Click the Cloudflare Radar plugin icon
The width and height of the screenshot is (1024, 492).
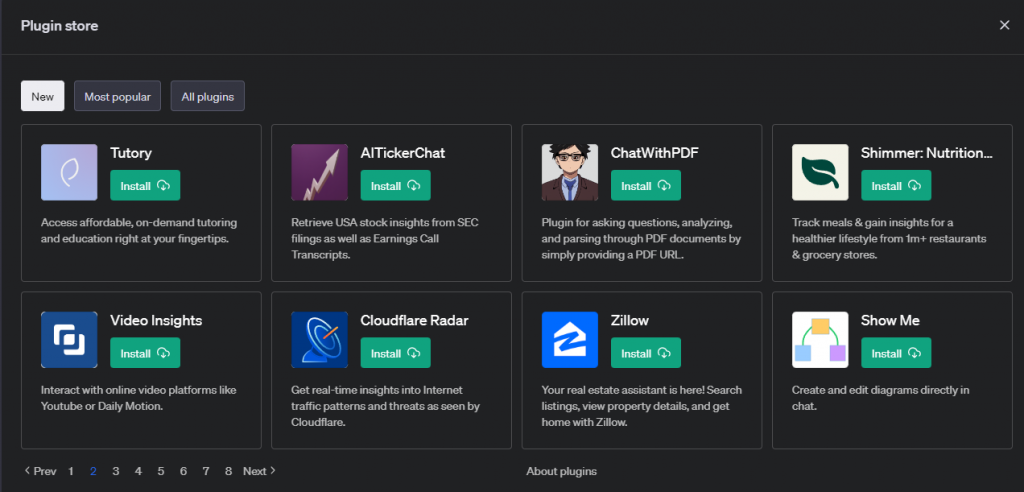[x=319, y=339]
